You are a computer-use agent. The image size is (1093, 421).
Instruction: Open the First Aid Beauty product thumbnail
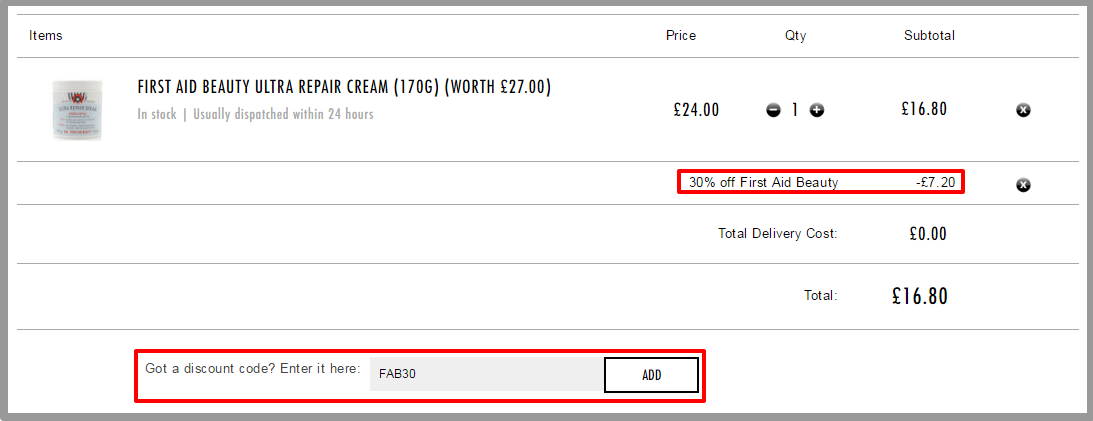coord(77,109)
